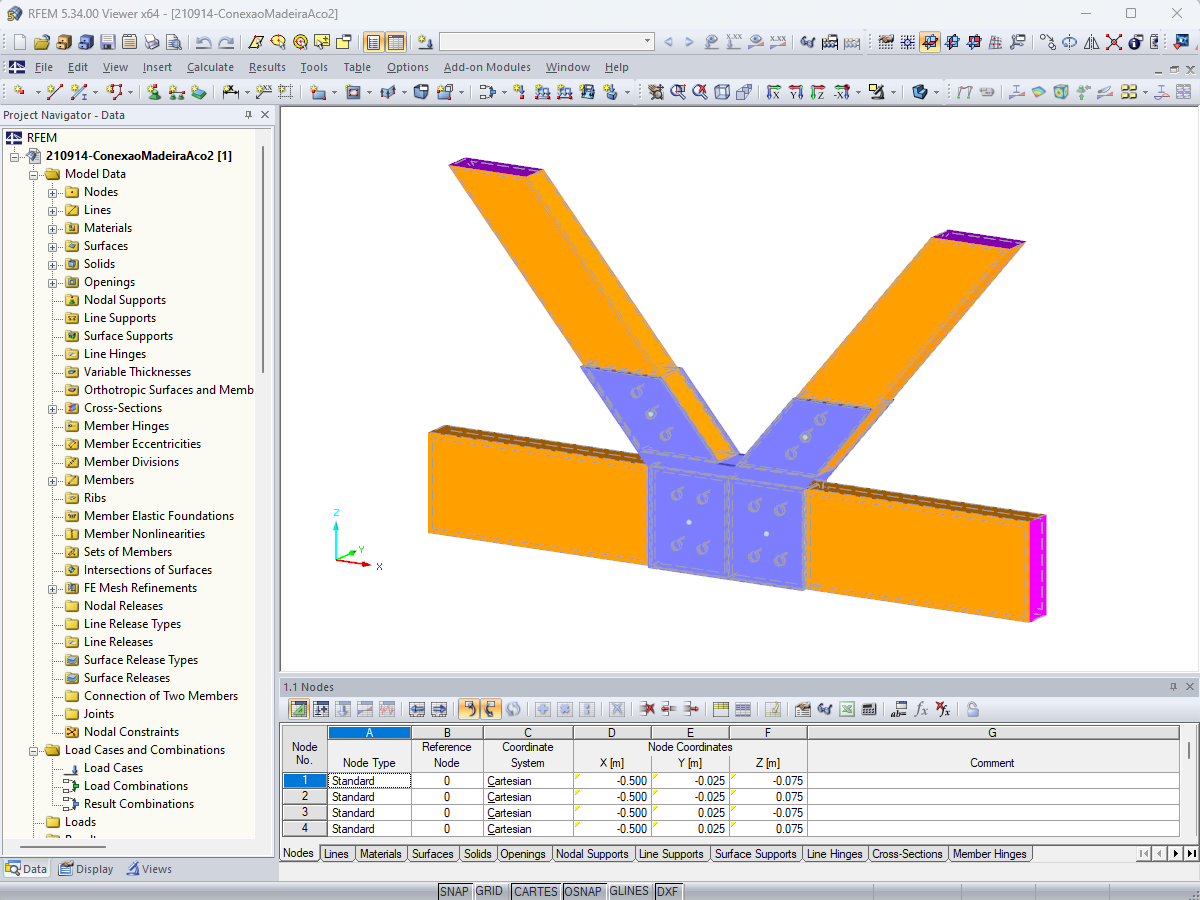
Task: Open the Results menu
Action: pos(267,67)
